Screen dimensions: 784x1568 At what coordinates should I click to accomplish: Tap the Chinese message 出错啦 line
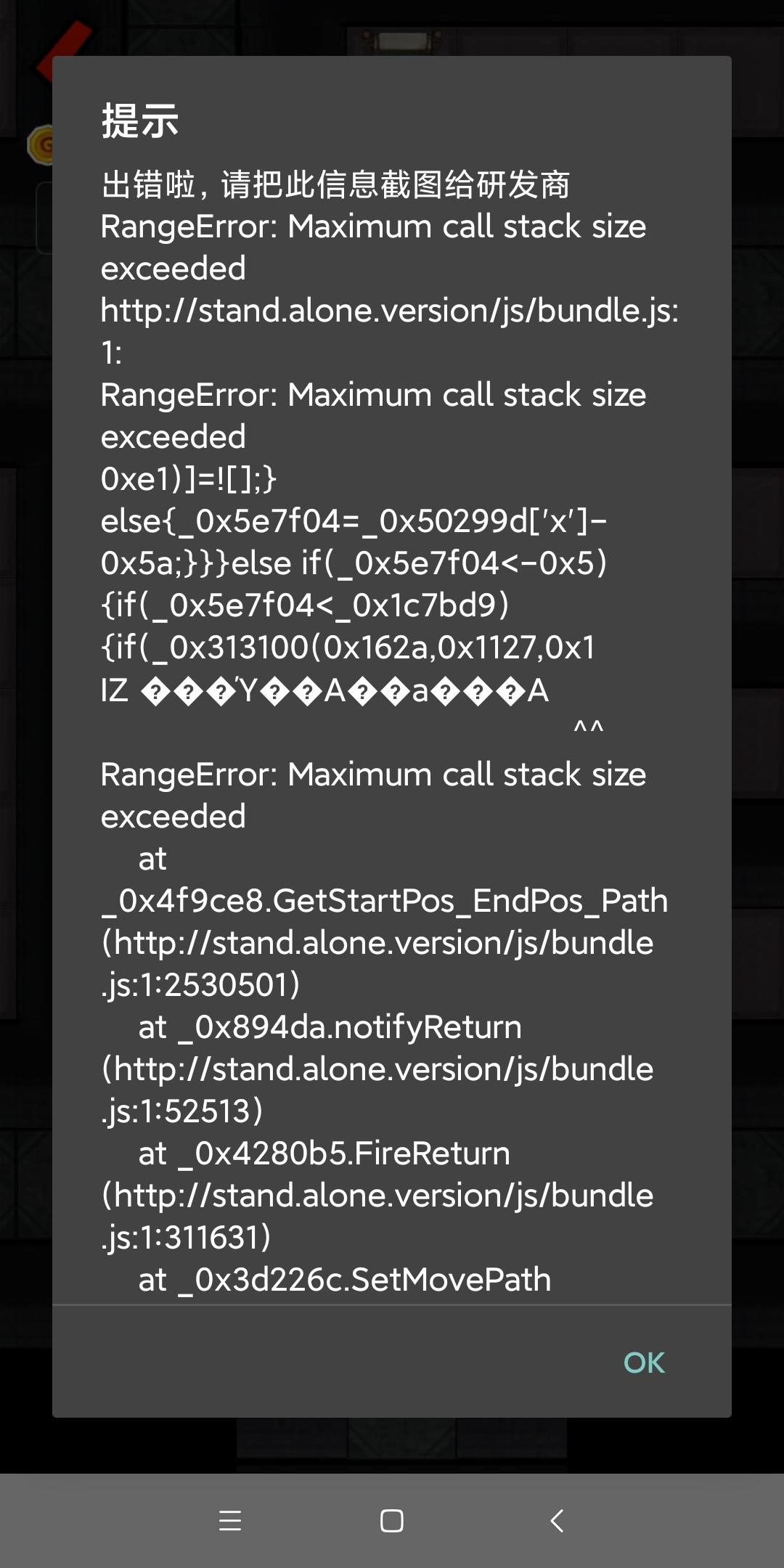335,184
